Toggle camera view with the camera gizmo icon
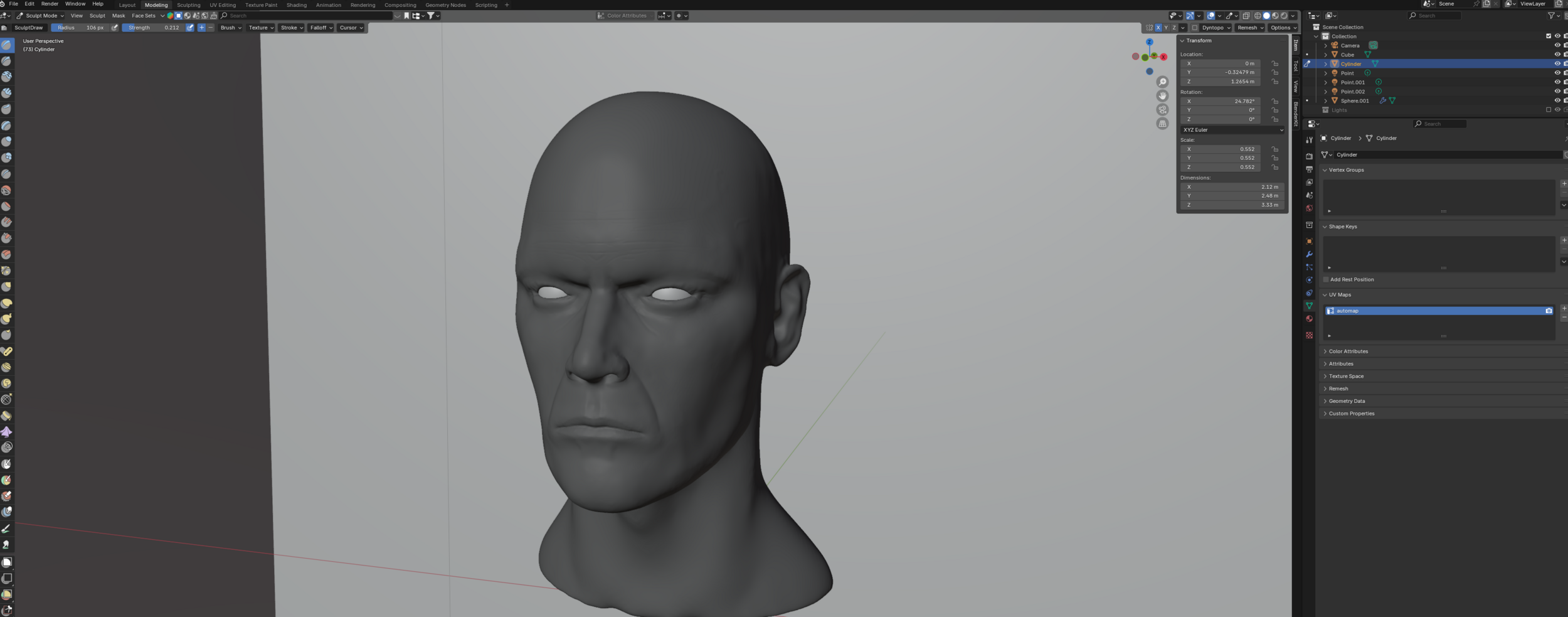Viewport: 1568px width, 617px height. point(1162,110)
